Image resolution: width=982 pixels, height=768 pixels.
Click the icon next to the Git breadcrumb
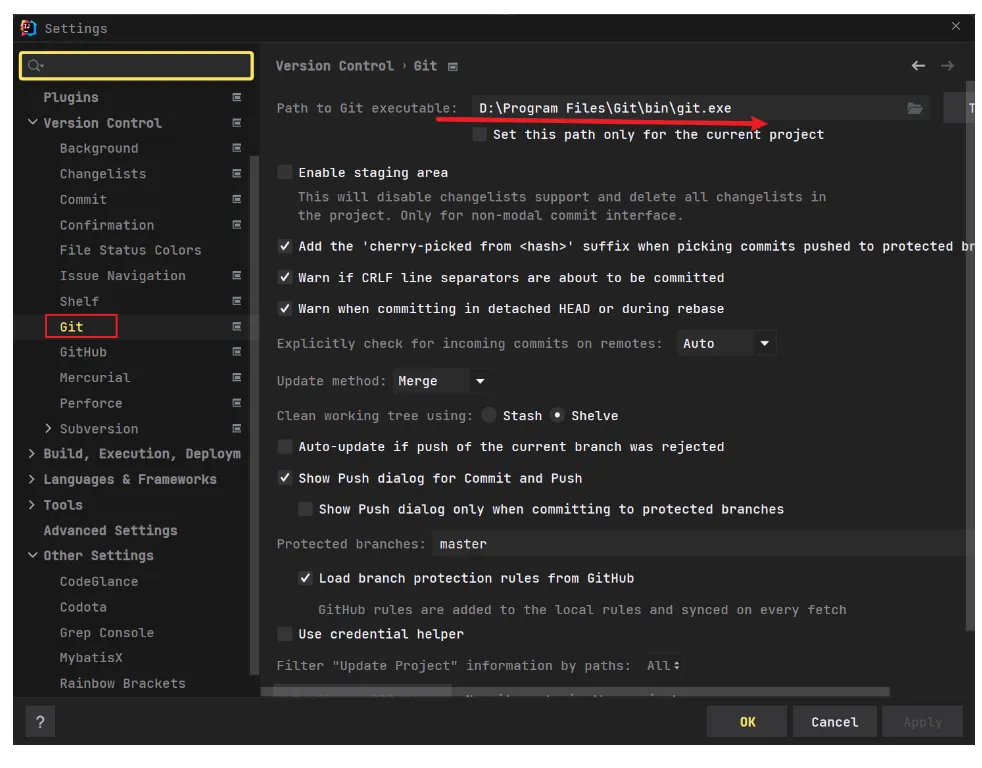pos(453,66)
